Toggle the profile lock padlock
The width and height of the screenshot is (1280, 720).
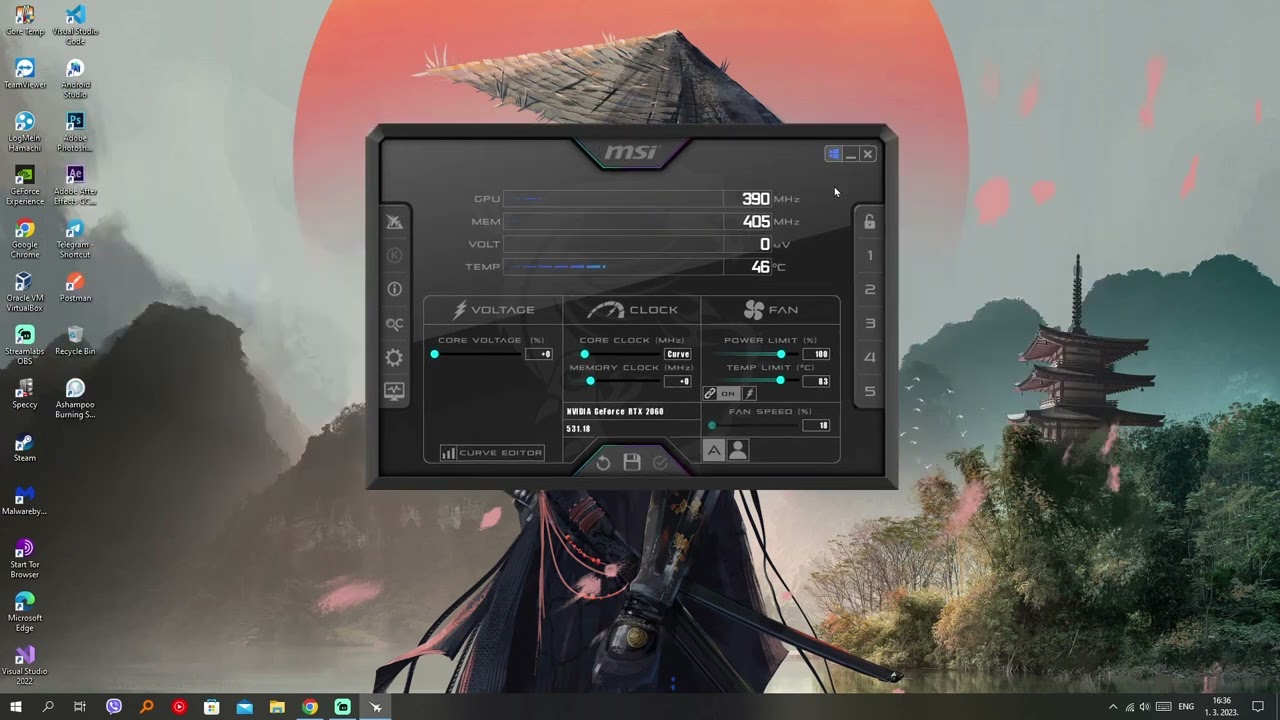point(870,222)
